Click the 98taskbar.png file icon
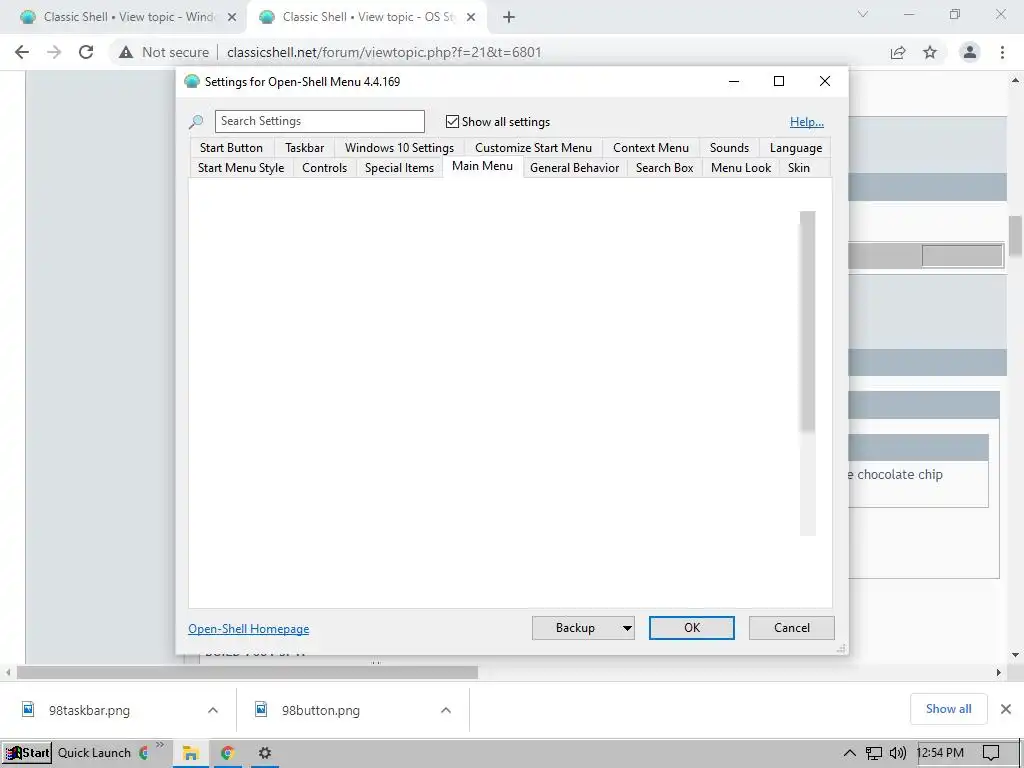Viewport: 1024px width, 768px height. point(28,709)
